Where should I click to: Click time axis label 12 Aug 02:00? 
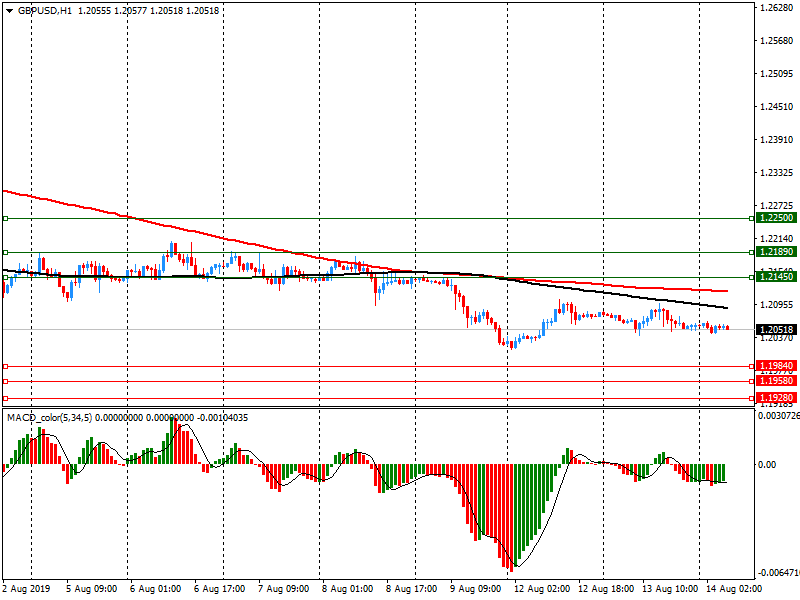542,589
